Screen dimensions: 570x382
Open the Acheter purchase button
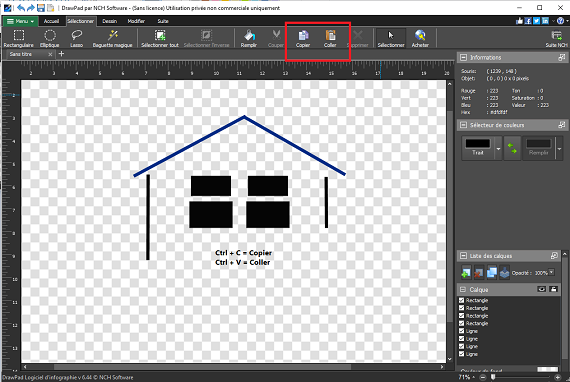pyautogui.click(x=420, y=39)
